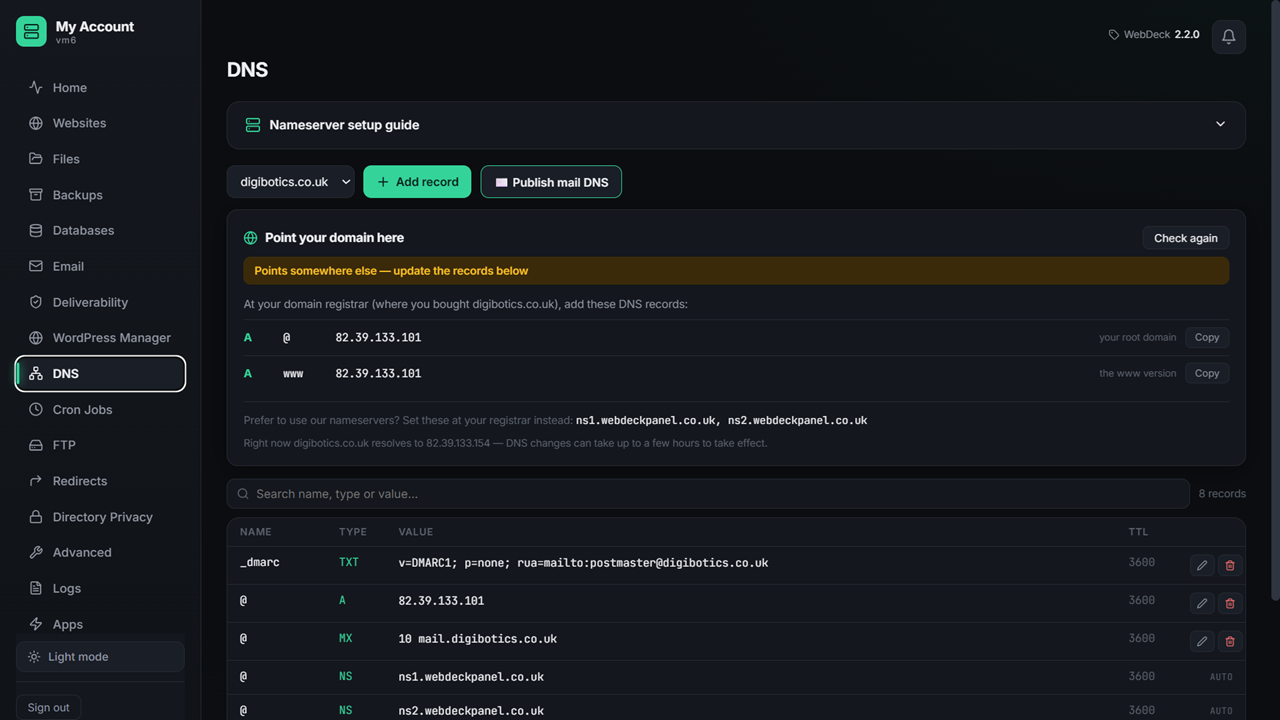1280x720 pixels.
Task: Click the My Account header
Action: click(95, 27)
